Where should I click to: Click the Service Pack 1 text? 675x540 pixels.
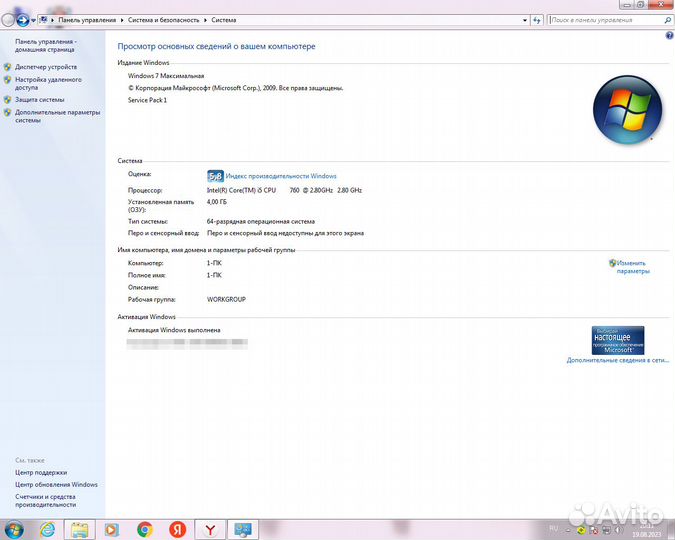[x=147, y=100]
